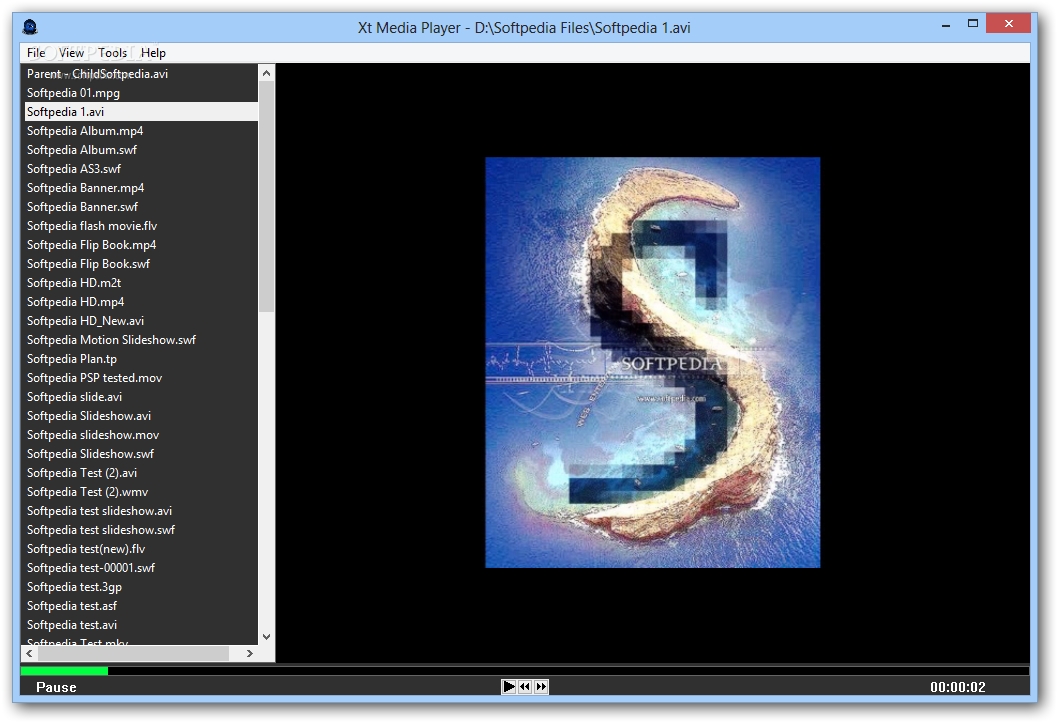Viewport: 1058px width, 723px height.
Task: Select Softpedia slide.avi file
Action: (141, 397)
